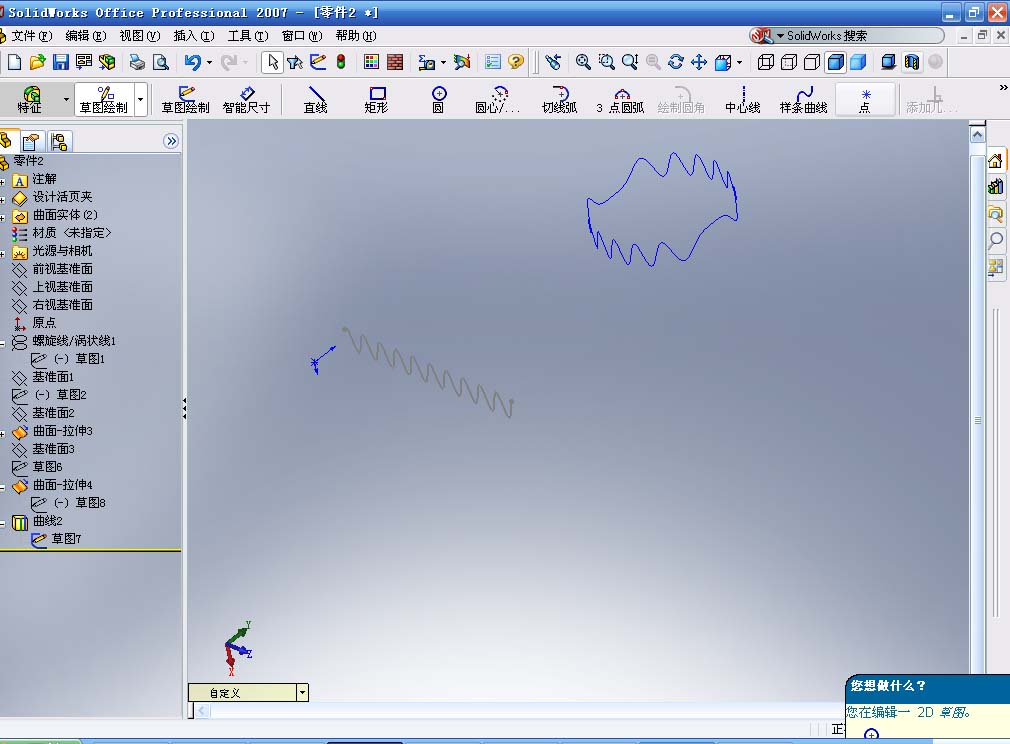Open the Design Library task pane icon

coord(996,187)
